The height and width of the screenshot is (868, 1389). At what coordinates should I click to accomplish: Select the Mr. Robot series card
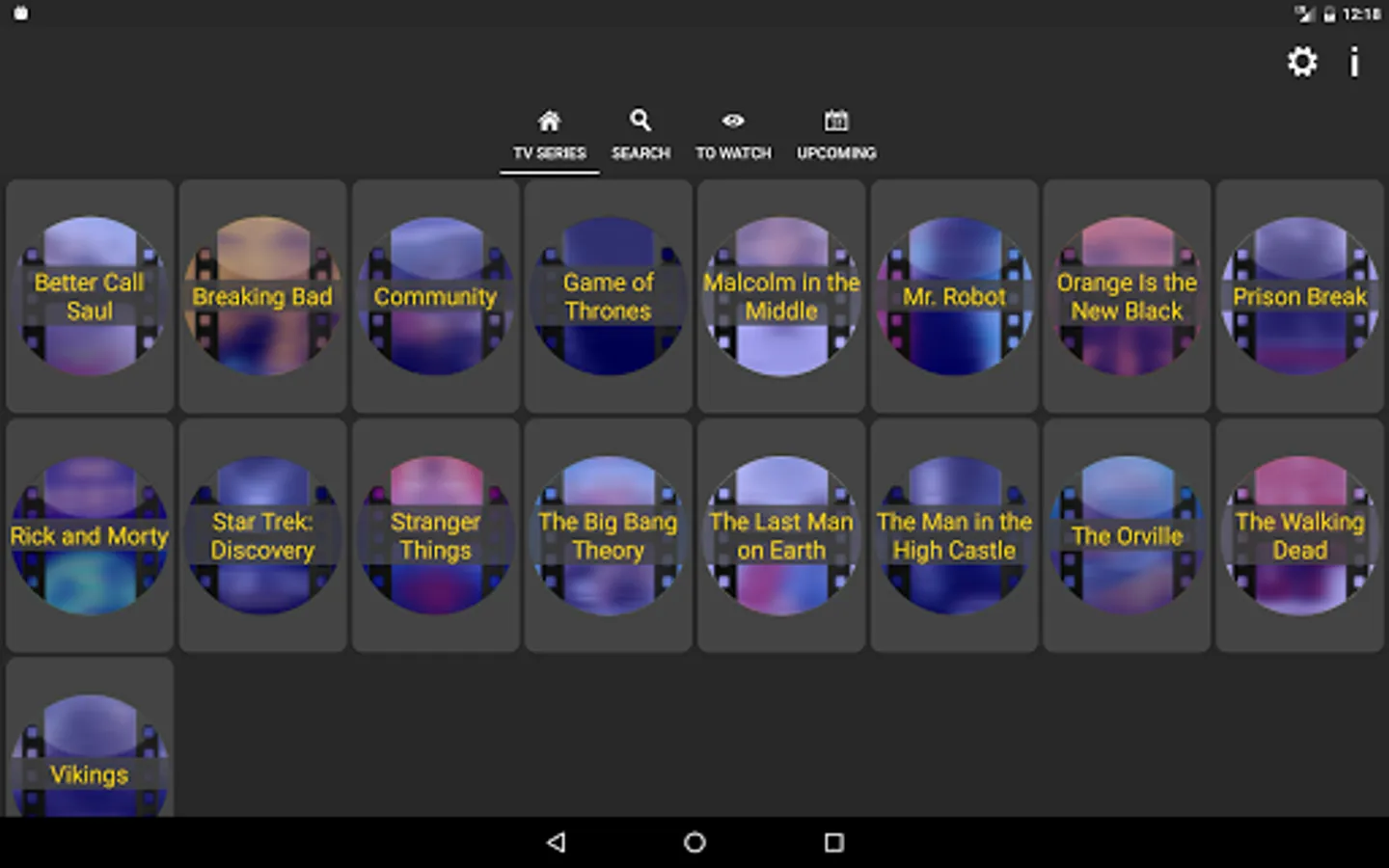click(954, 296)
